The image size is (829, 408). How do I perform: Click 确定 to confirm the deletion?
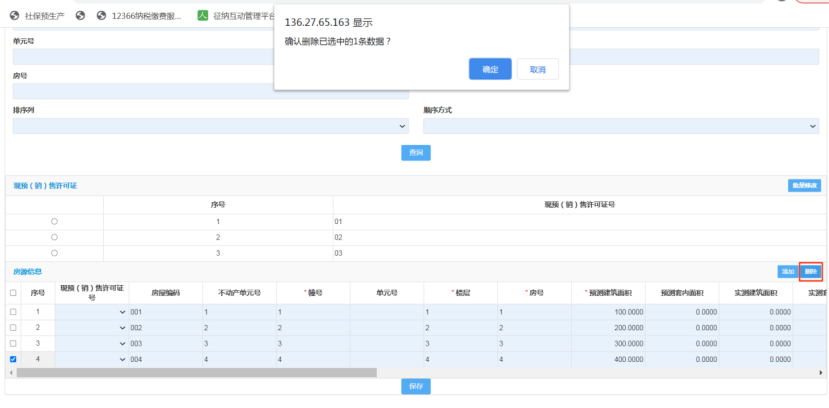pos(490,69)
